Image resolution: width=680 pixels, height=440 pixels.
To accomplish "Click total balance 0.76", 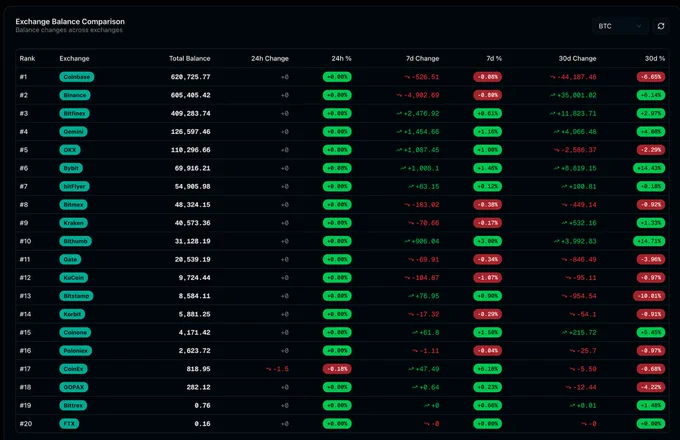I will coord(203,405).
